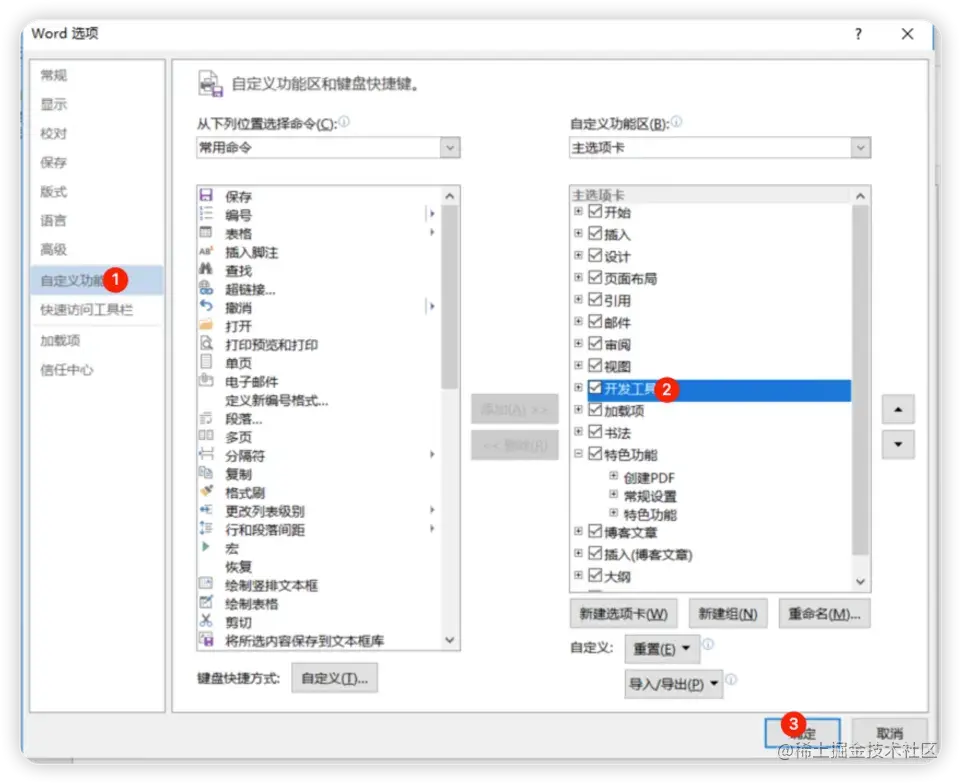Expand the 常规设置 group

(x=613, y=494)
